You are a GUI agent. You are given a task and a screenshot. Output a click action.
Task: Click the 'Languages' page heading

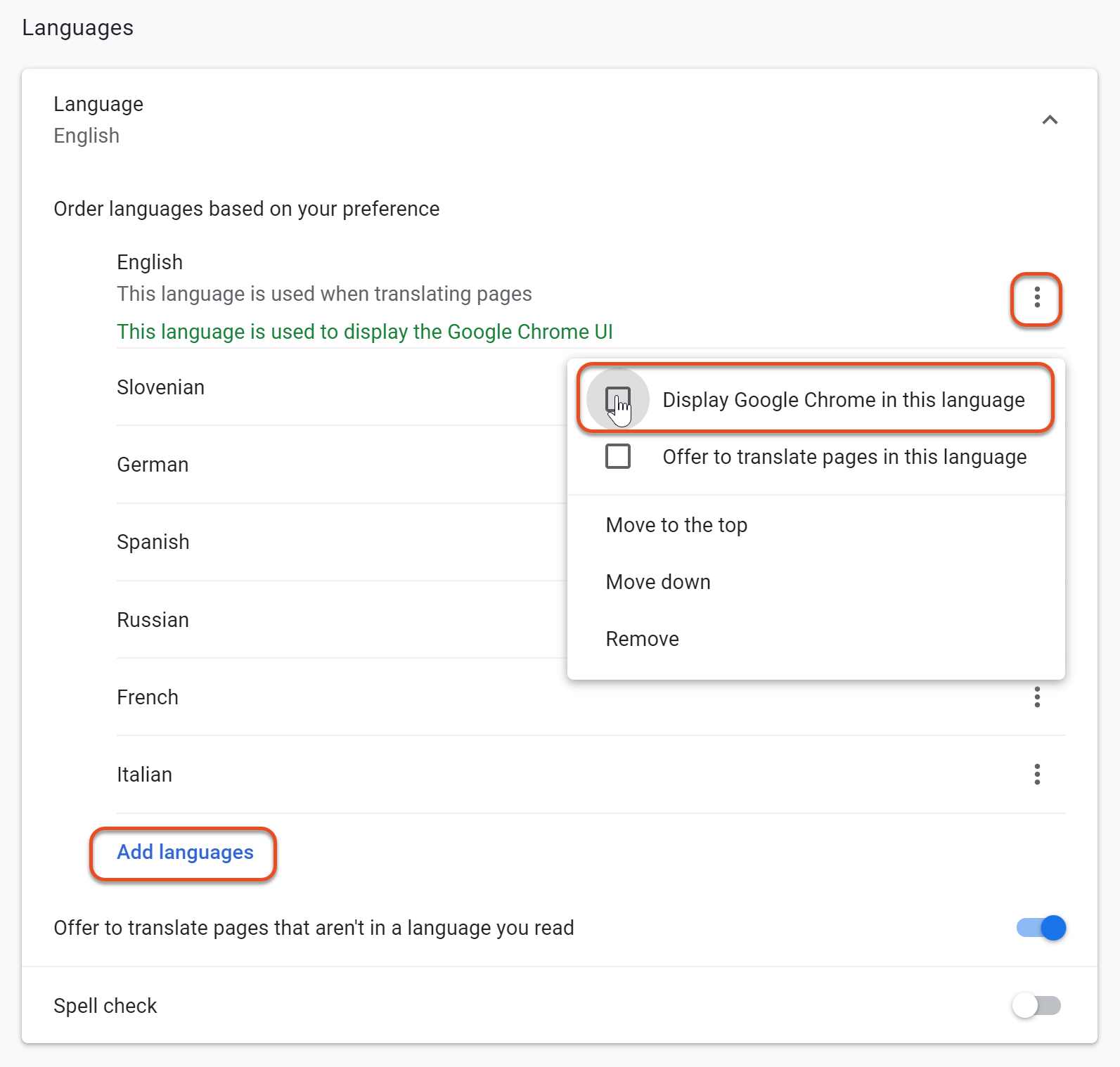(78, 28)
